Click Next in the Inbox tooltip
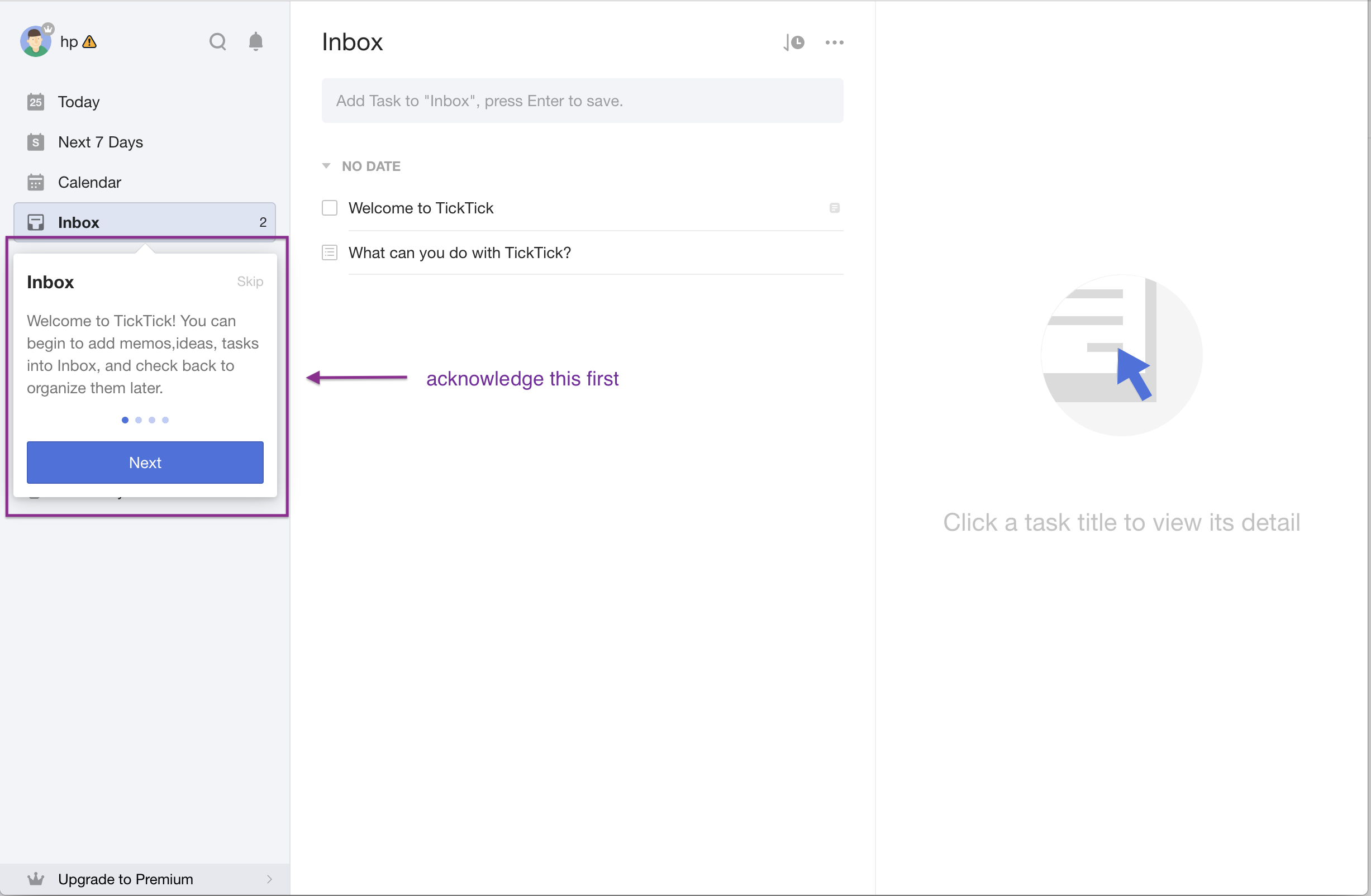 (145, 463)
